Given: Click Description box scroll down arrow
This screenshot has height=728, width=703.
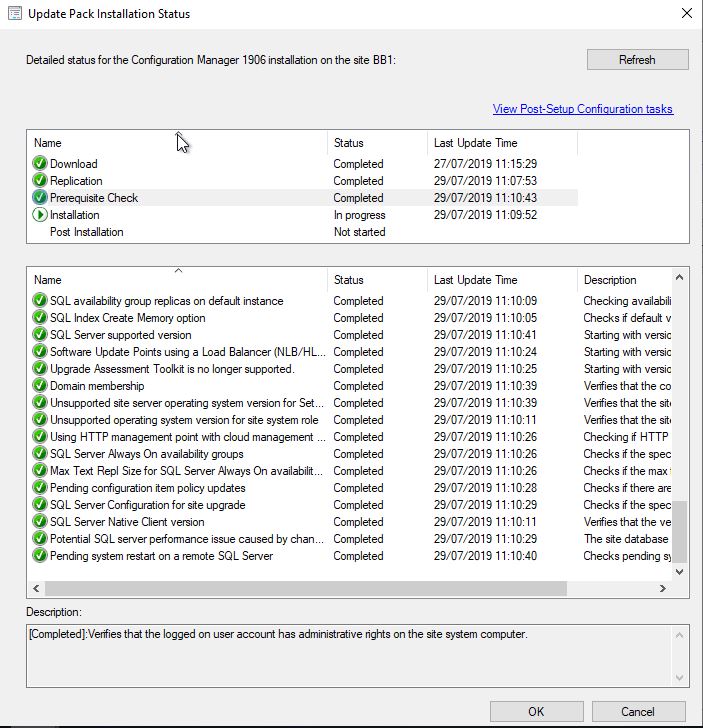Looking at the screenshot, I should (679, 677).
